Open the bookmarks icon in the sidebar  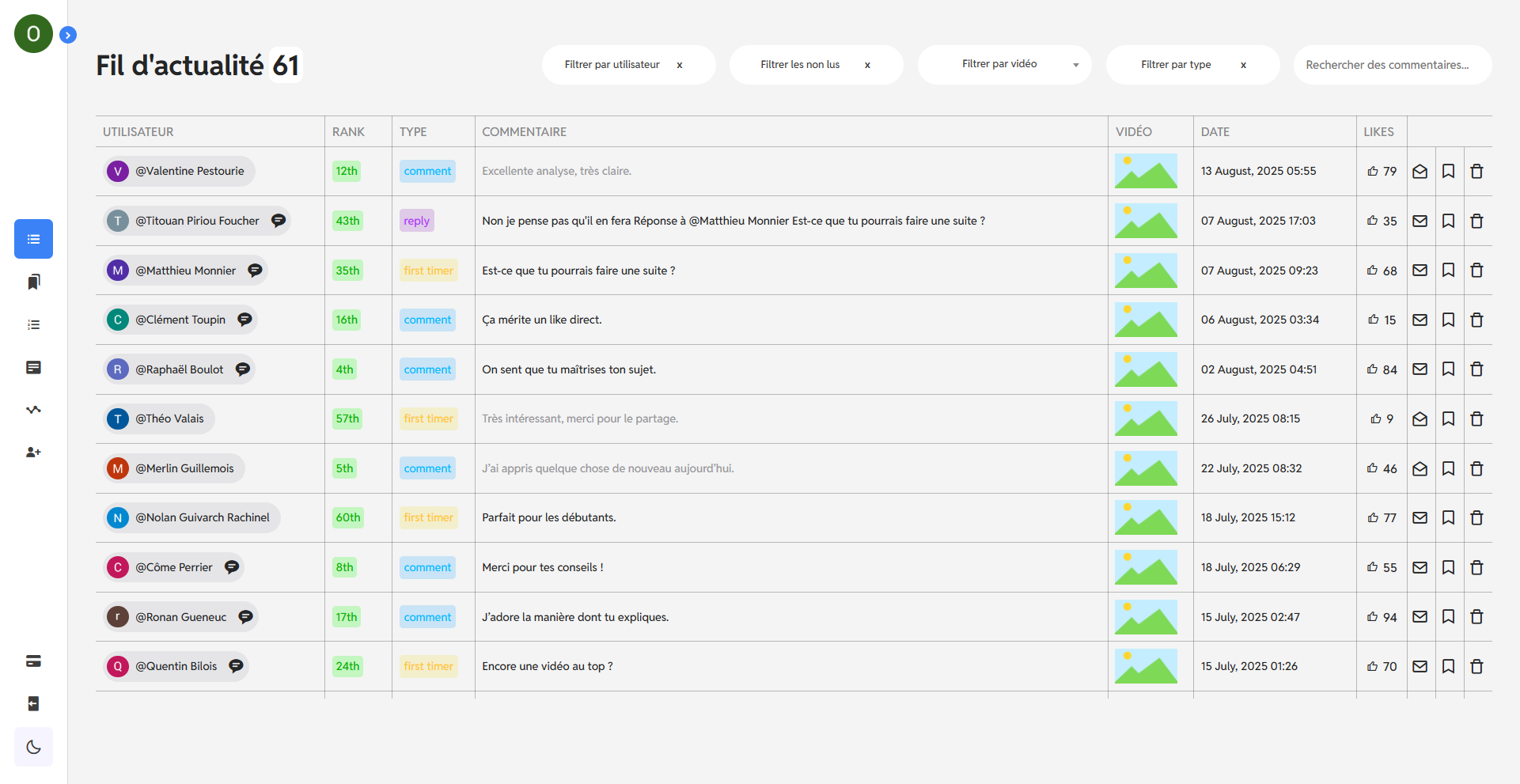[33, 282]
